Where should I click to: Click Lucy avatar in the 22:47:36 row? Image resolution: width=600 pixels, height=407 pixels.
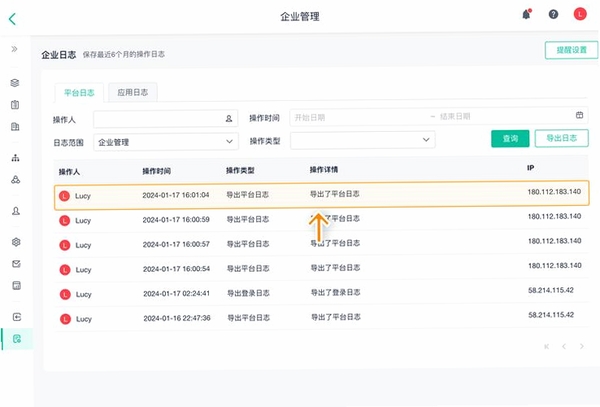tap(65, 319)
